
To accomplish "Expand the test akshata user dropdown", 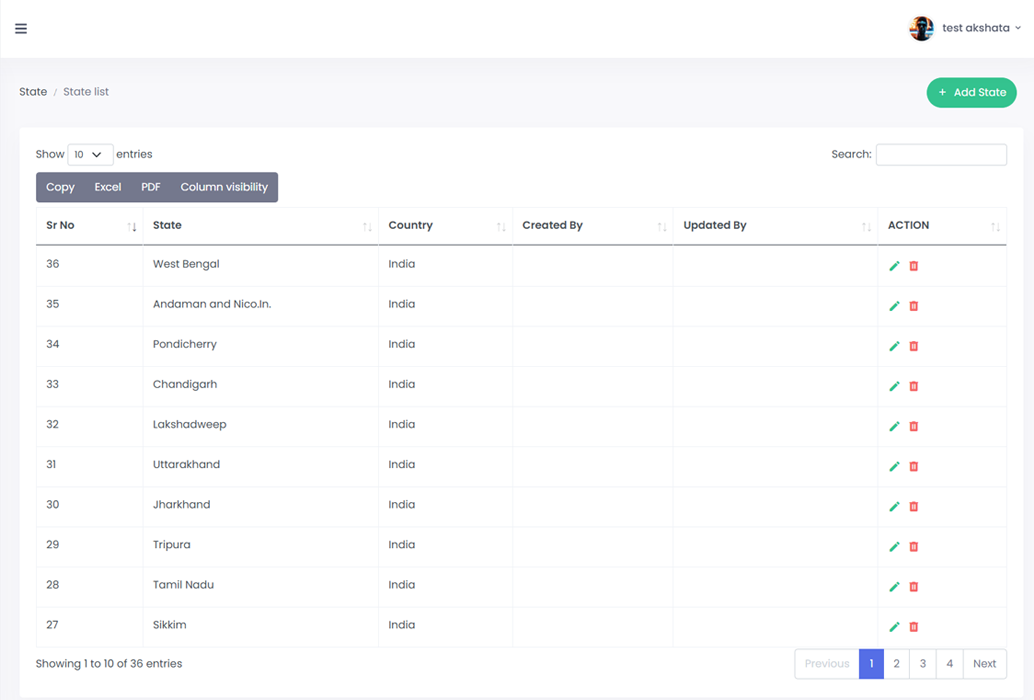I will 981,28.
